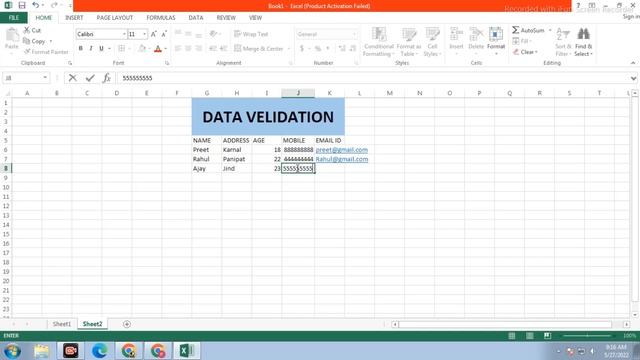Switch to the REVIEW tab
The image size is (640, 360).
[226, 18]
